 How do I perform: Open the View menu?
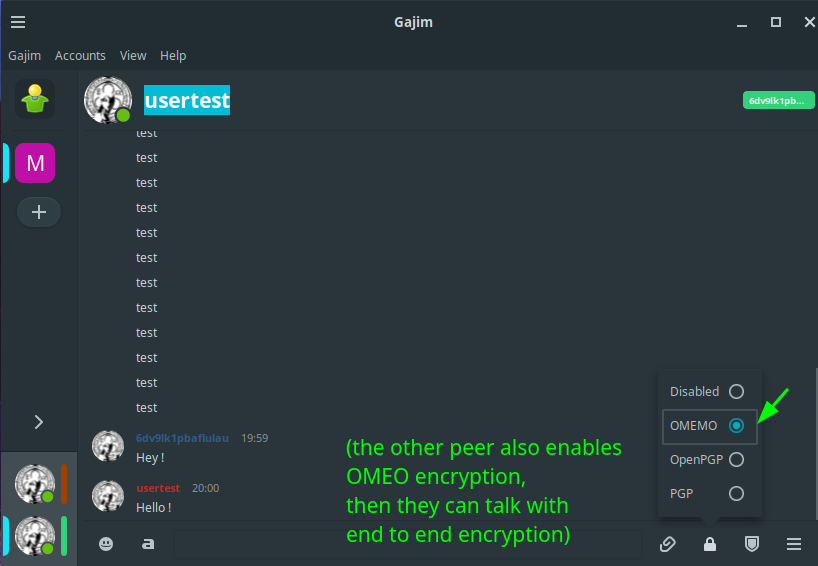[133, 55]
